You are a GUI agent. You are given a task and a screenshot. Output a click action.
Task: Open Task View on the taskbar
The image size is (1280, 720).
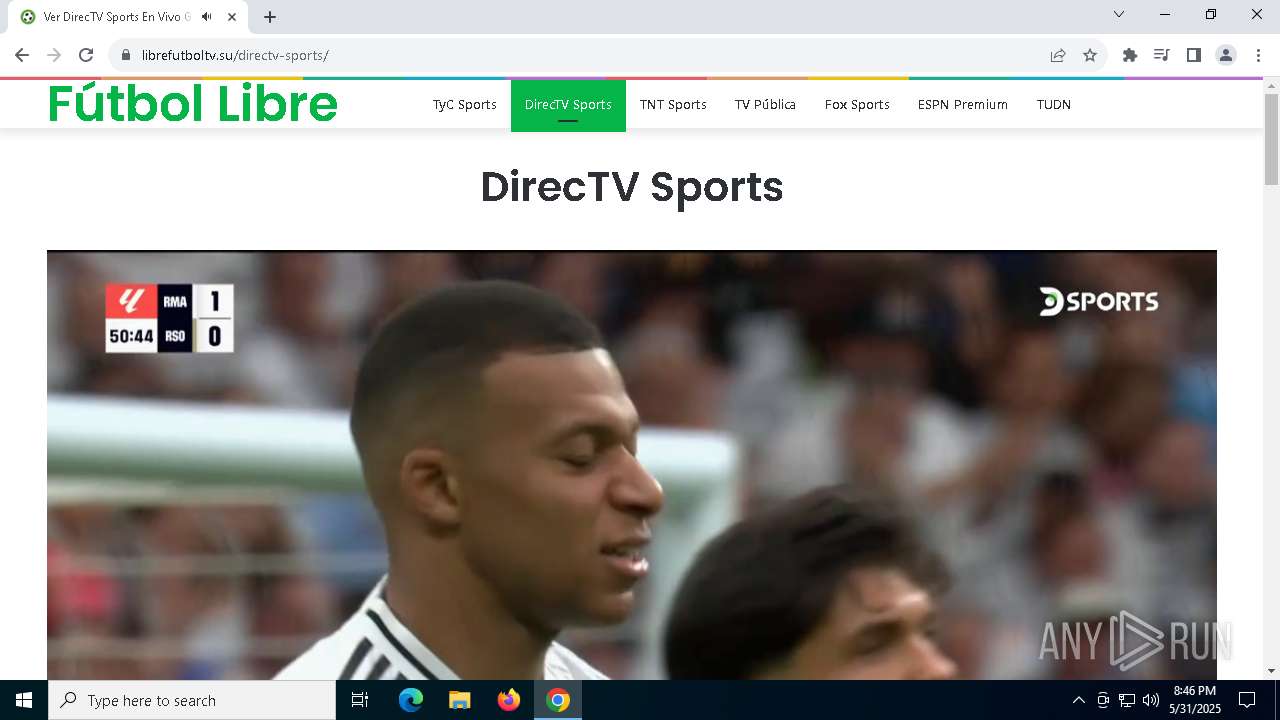360,700
